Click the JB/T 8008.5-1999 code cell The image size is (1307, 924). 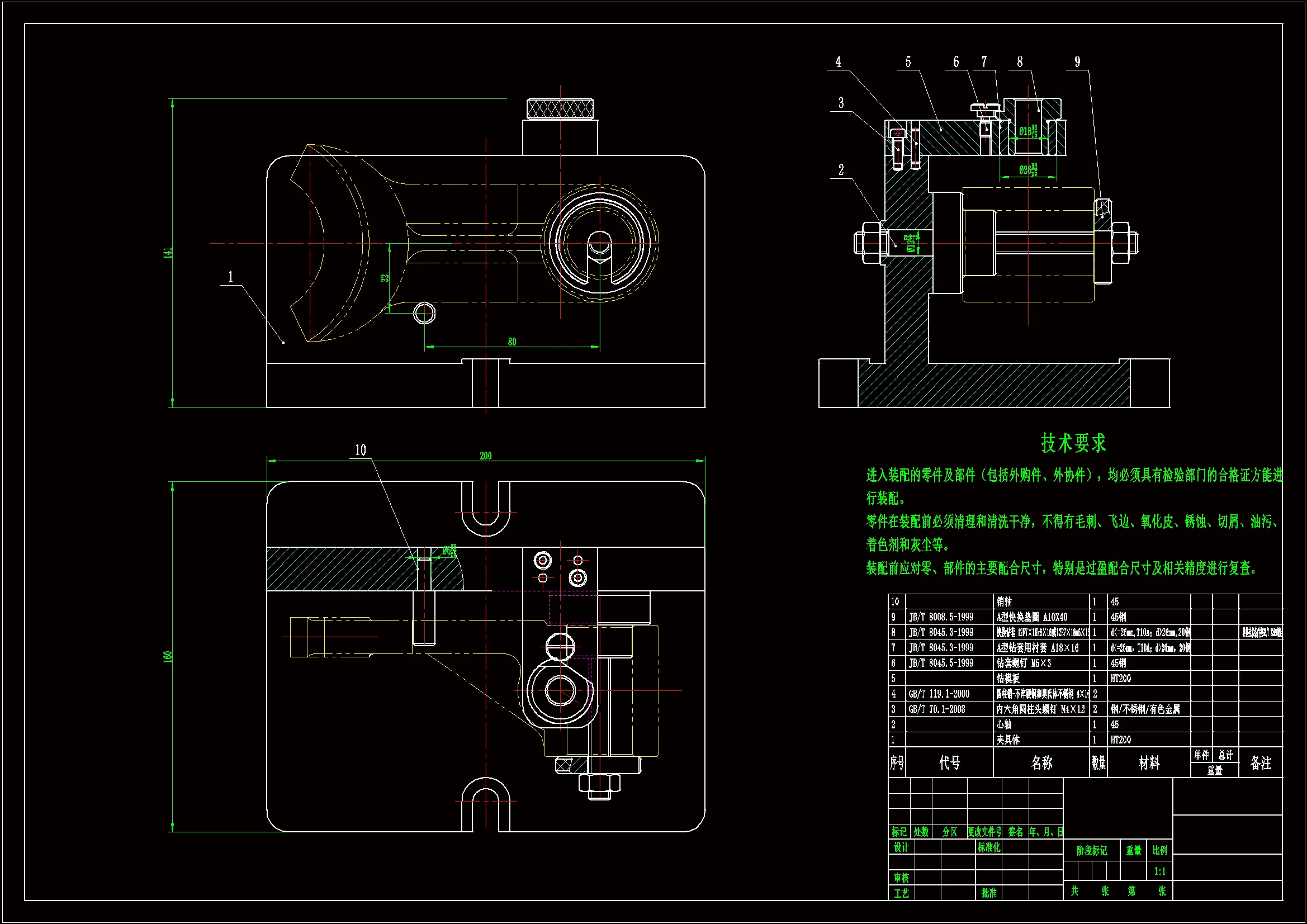[941, 617]
